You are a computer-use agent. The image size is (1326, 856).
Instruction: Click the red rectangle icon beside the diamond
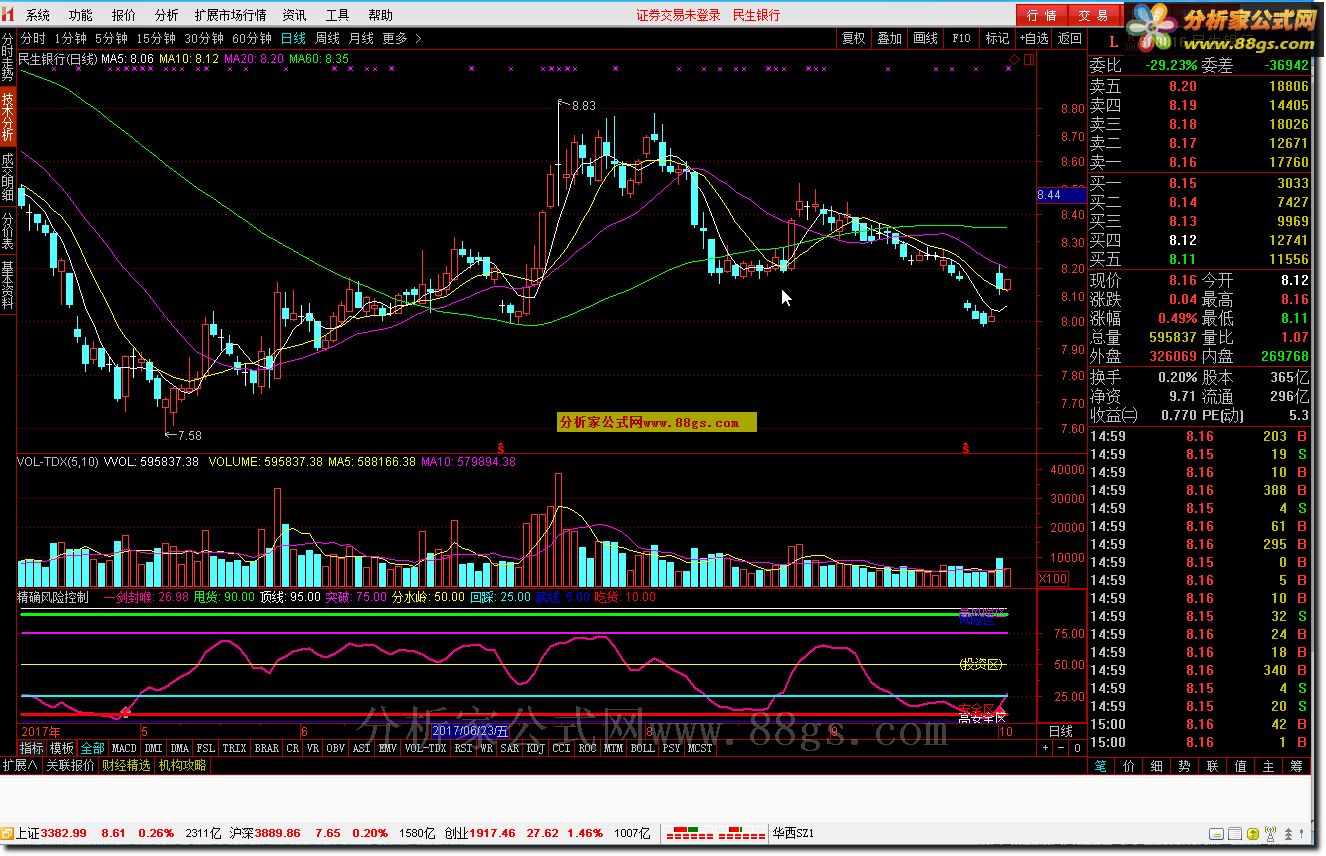point(1029,60)
